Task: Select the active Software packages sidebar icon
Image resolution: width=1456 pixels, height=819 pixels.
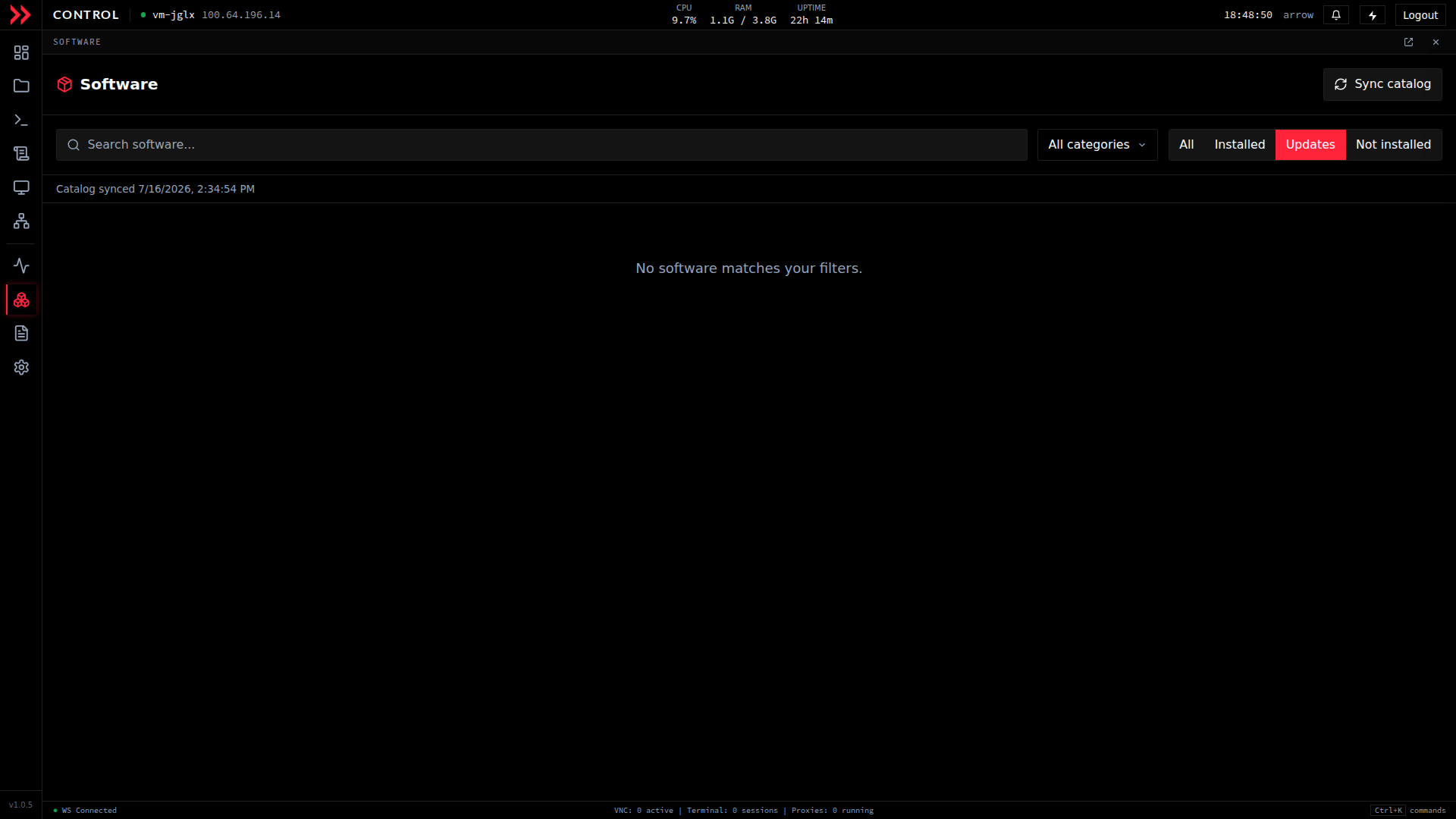Action: pyautogui.click(x=21, y=300)
